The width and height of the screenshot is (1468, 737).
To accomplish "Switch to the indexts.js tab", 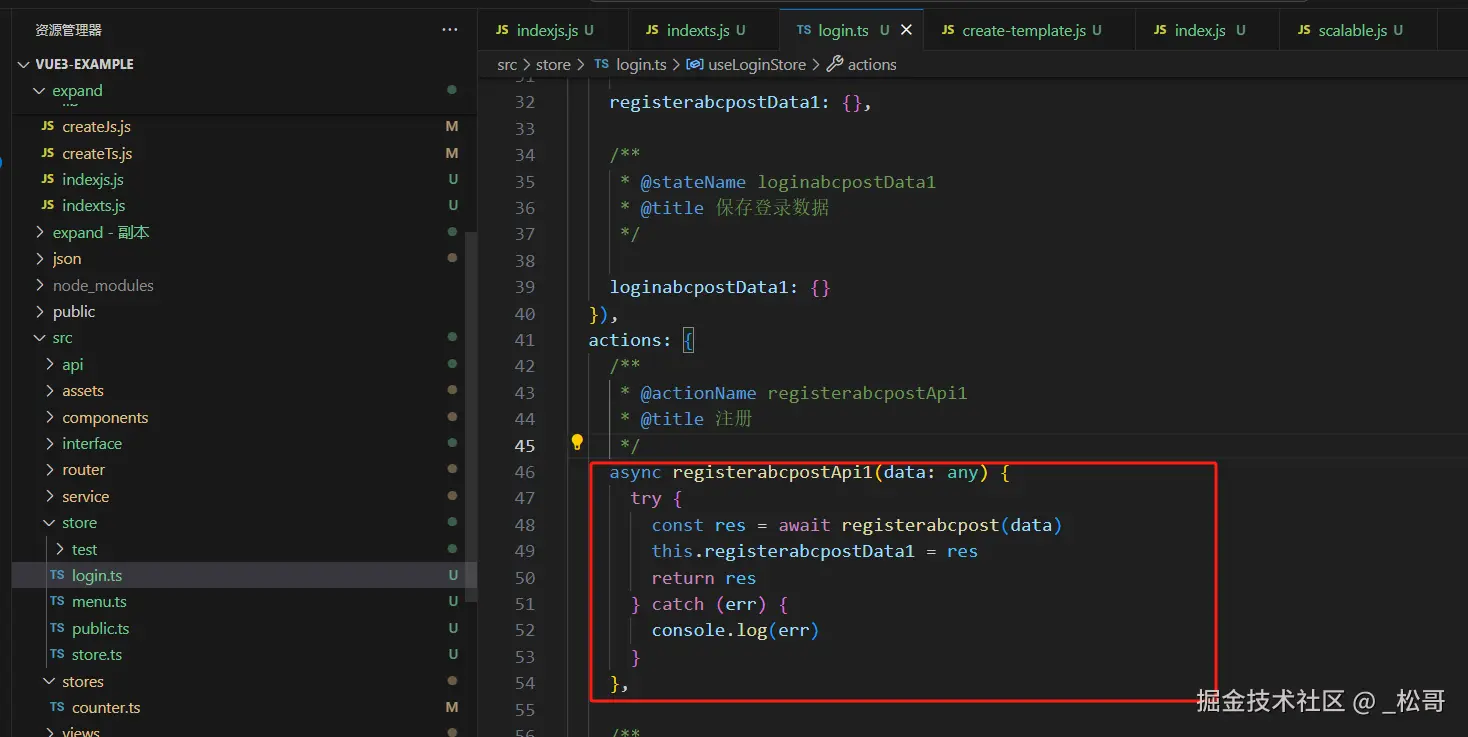I will (696, 30).
